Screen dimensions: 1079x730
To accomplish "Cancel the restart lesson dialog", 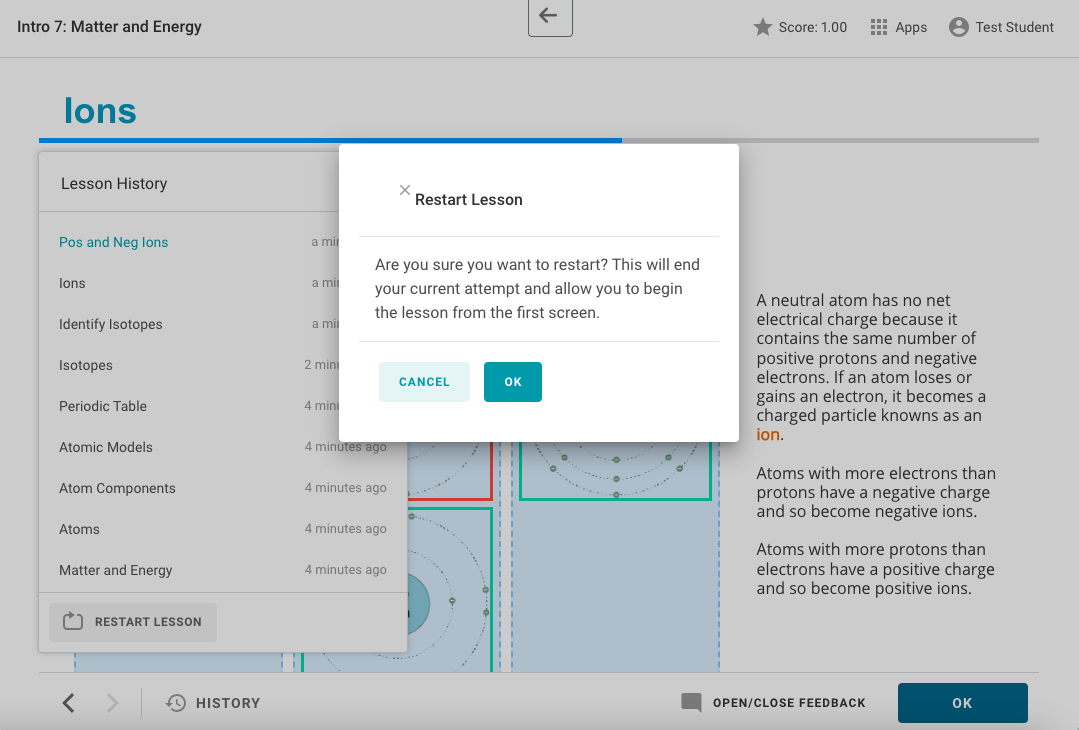I will tap(424, 382).
